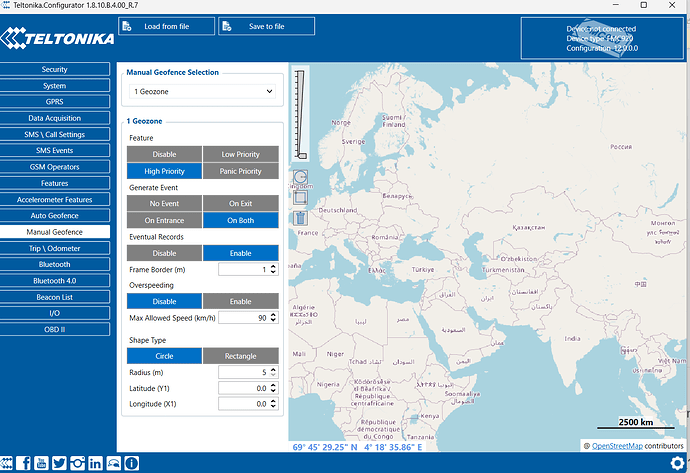
Task: Open the I/O section
Action: click(x=55, y=313)
